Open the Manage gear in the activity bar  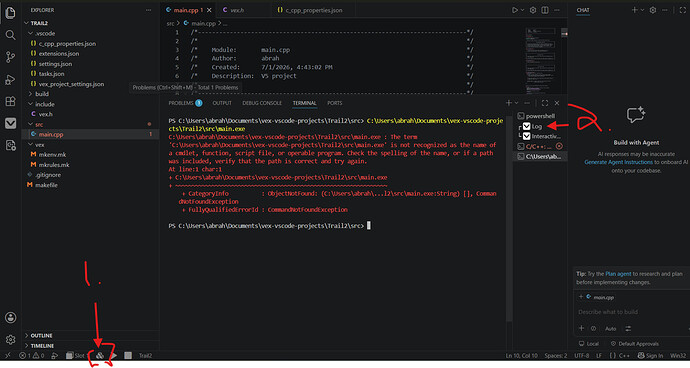[10, 339]
